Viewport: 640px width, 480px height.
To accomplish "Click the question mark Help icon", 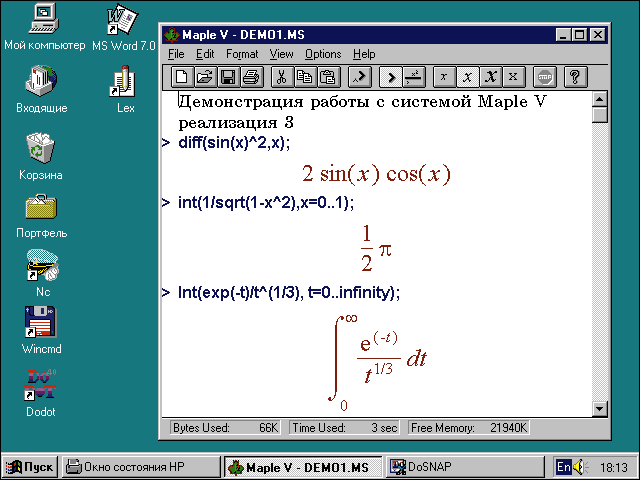I will 575,76.
